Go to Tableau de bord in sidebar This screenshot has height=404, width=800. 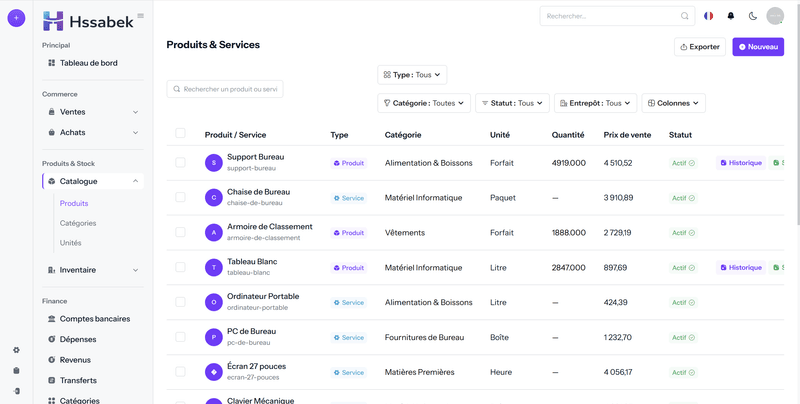pos(88,63)
